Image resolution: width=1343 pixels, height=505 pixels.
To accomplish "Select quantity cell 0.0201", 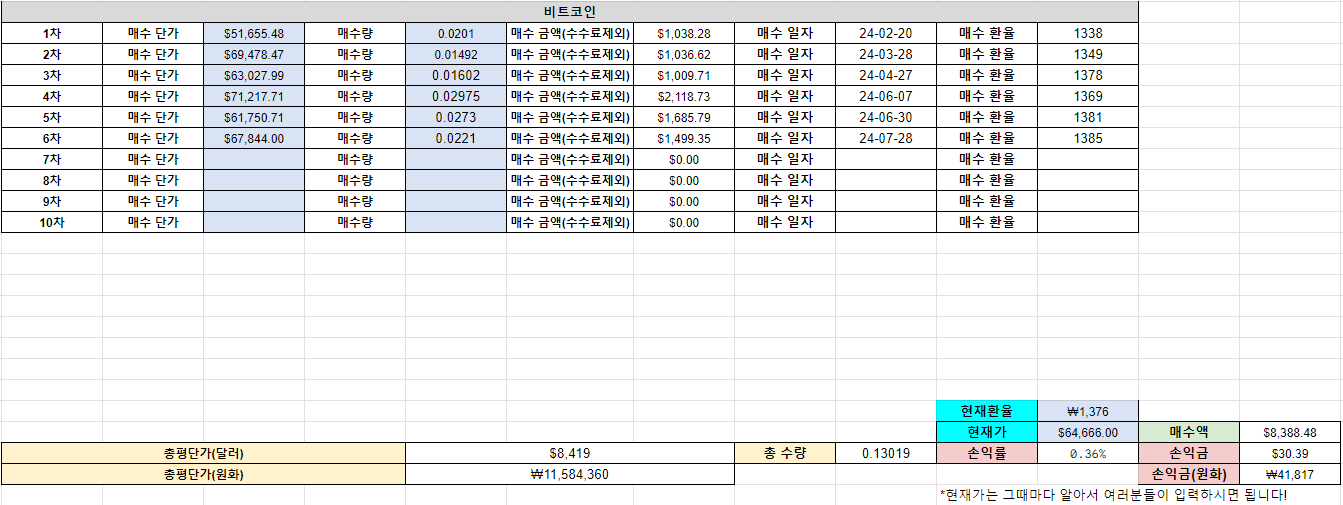I will (456, 33).
